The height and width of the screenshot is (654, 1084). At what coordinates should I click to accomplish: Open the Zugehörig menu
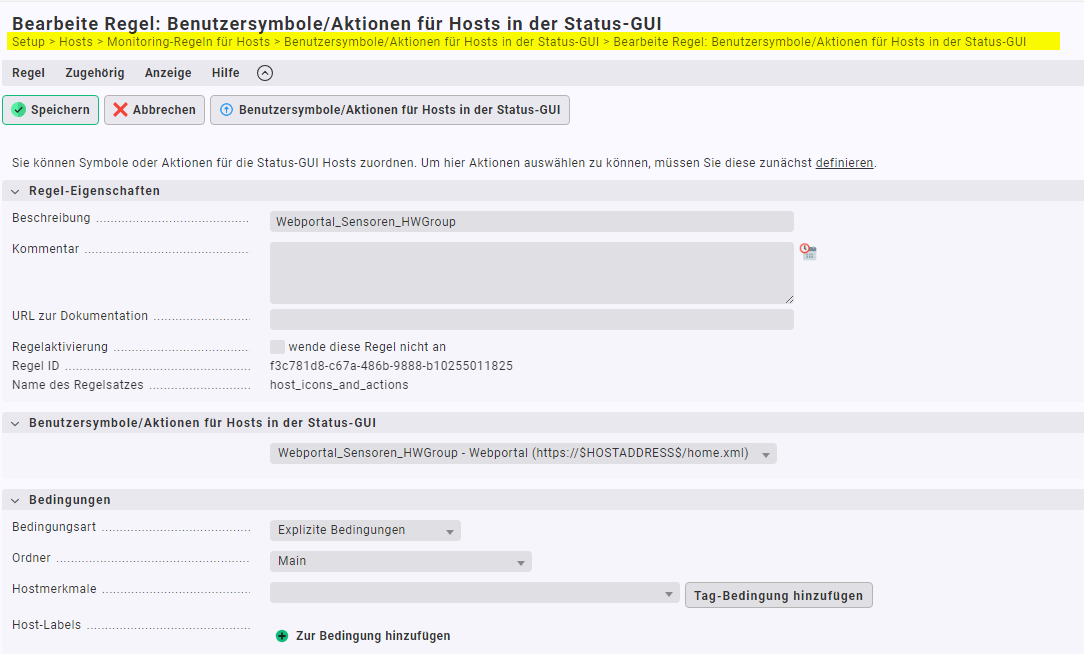pyautogui.click(x=95, y=73)
